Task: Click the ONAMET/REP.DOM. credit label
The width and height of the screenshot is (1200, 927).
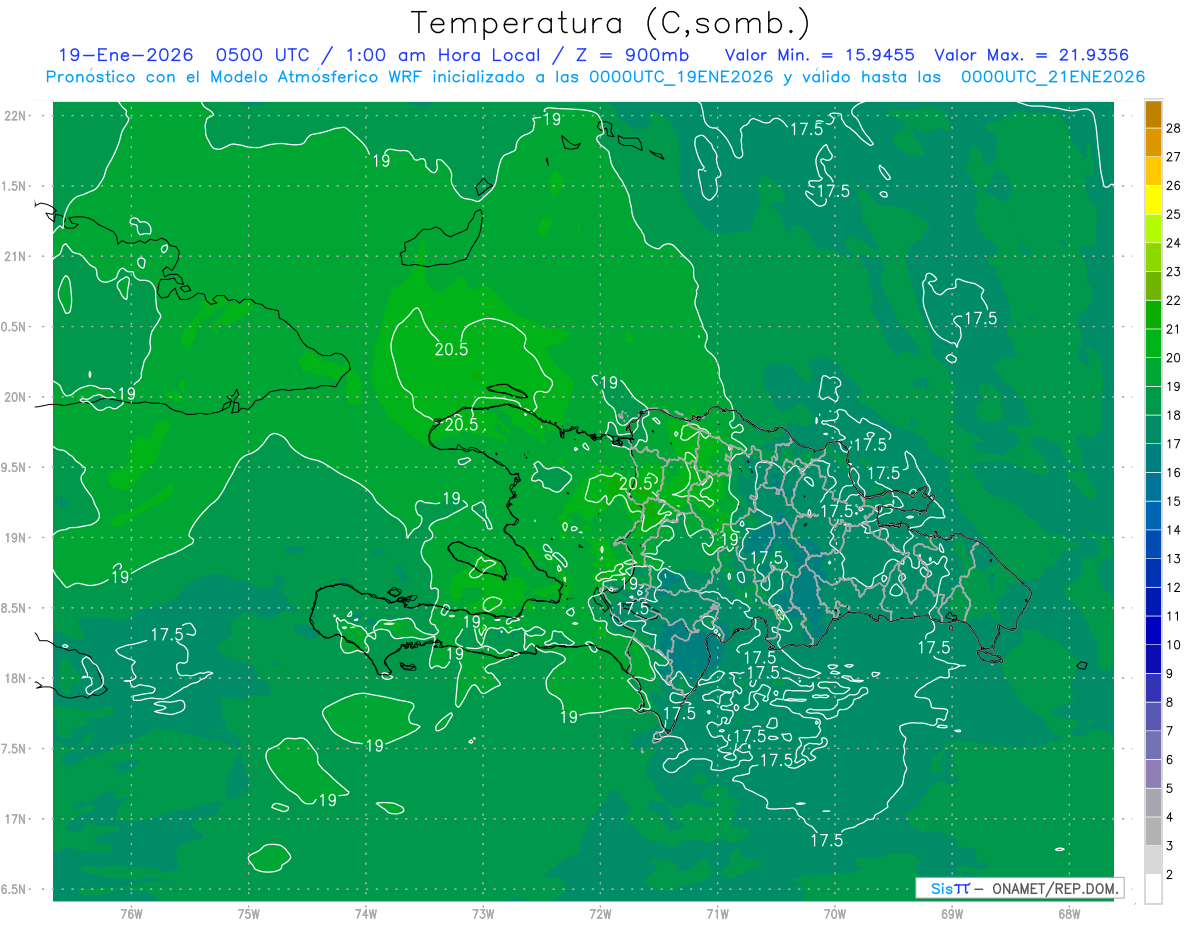Action: pos(1055,888)
